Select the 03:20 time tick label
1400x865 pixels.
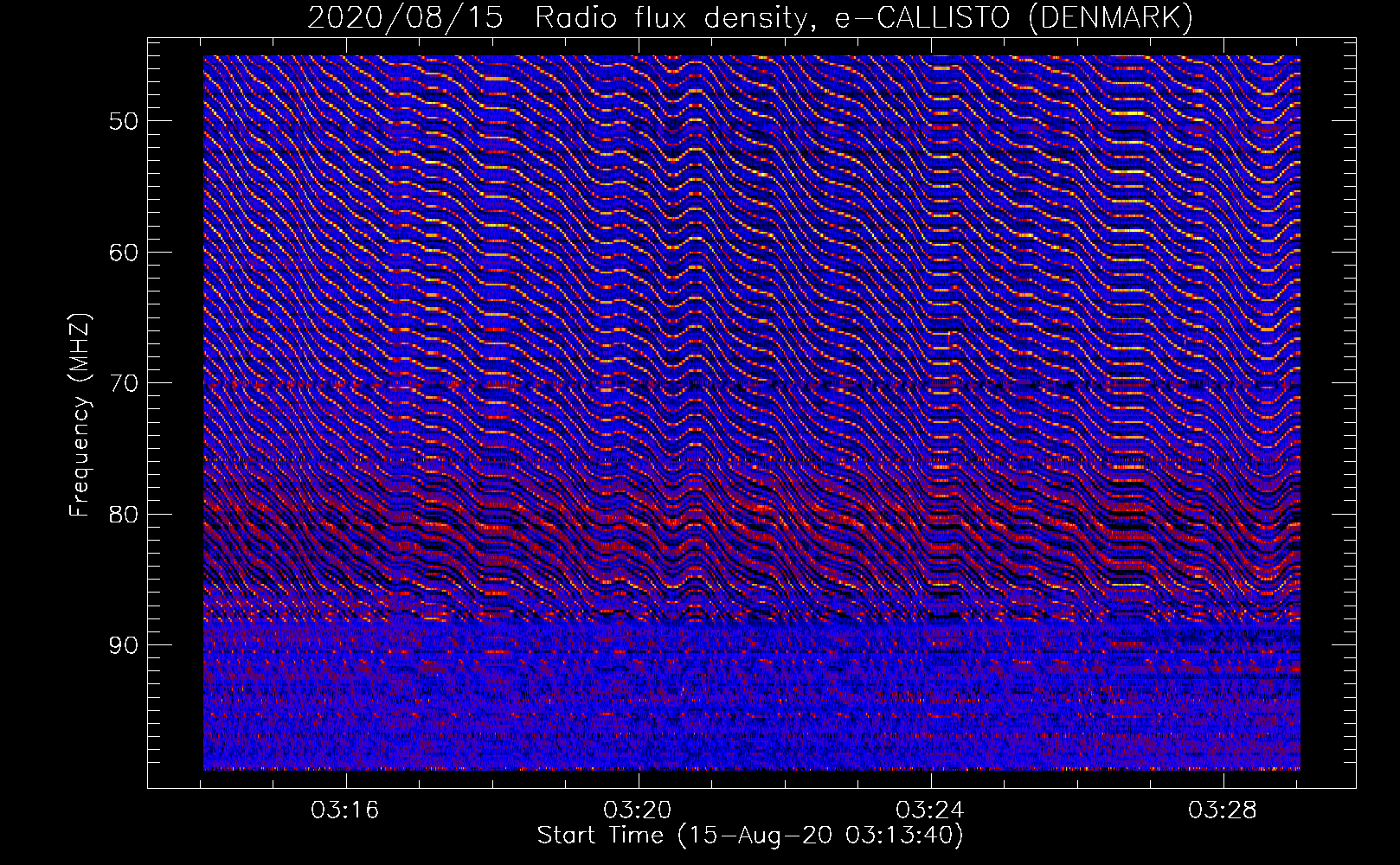point(638,811)
